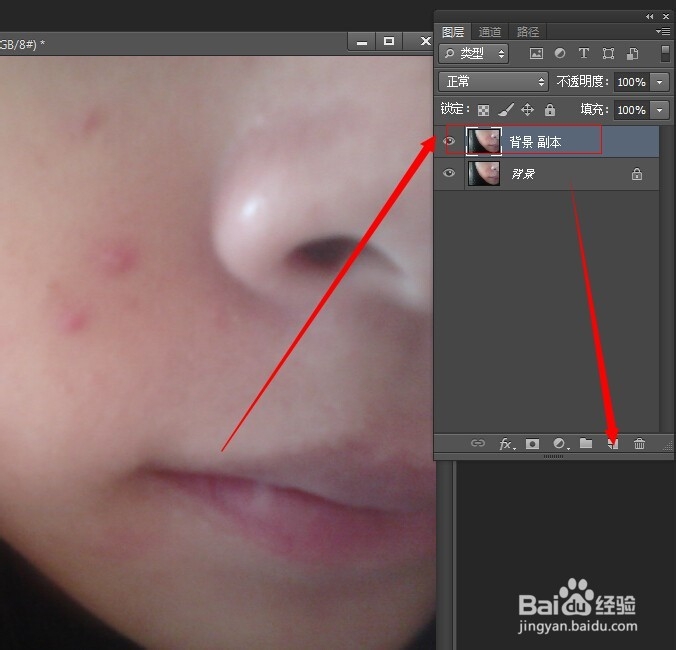
Task: Switch to the 通道 tab
Action: (x=490, y=32)
